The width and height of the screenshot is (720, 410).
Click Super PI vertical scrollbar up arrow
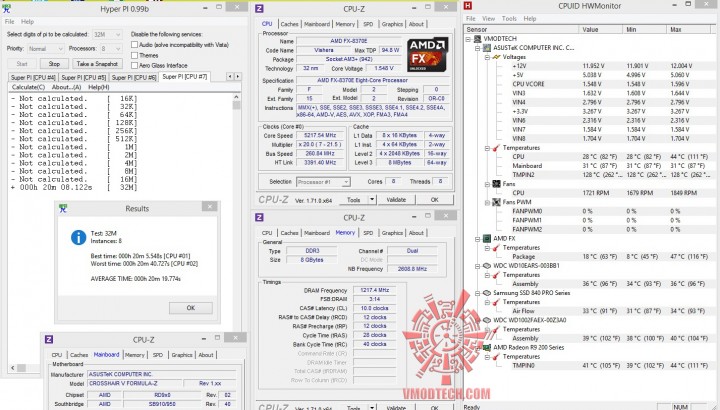pyautogui.click(x=236, y=97)
